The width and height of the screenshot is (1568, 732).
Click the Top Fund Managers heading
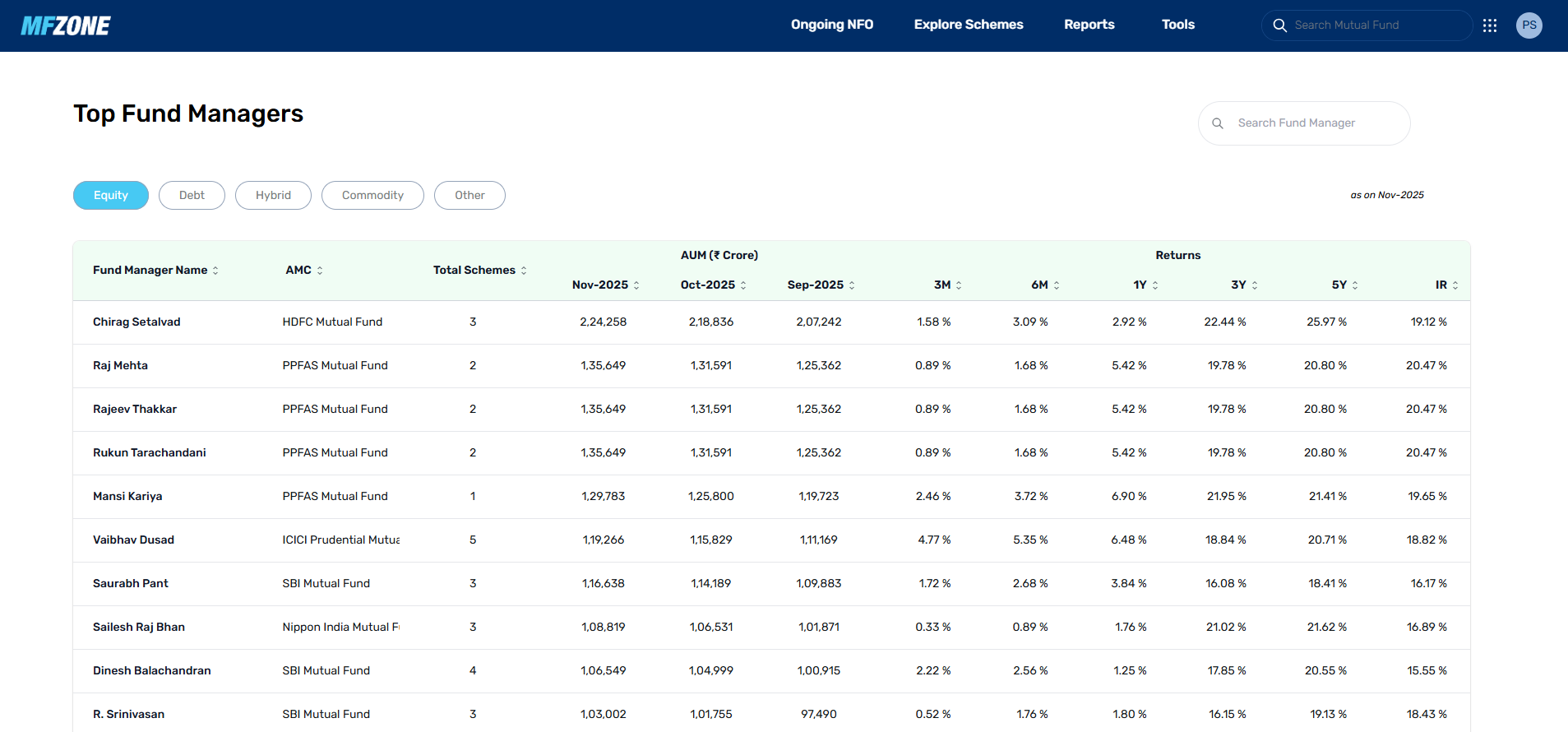click(x=188, y=114)
